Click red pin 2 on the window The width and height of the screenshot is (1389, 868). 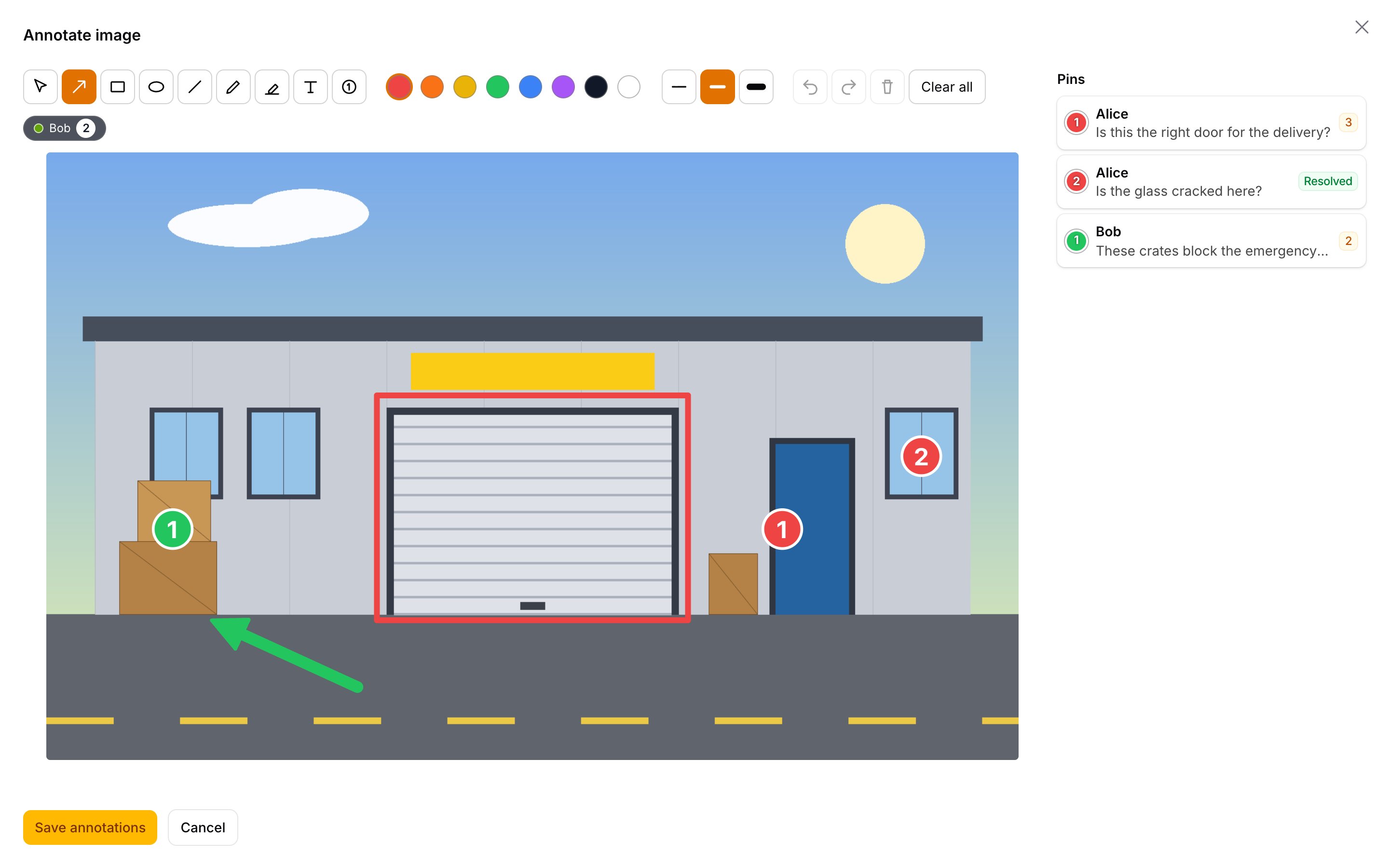click(921, 456)
